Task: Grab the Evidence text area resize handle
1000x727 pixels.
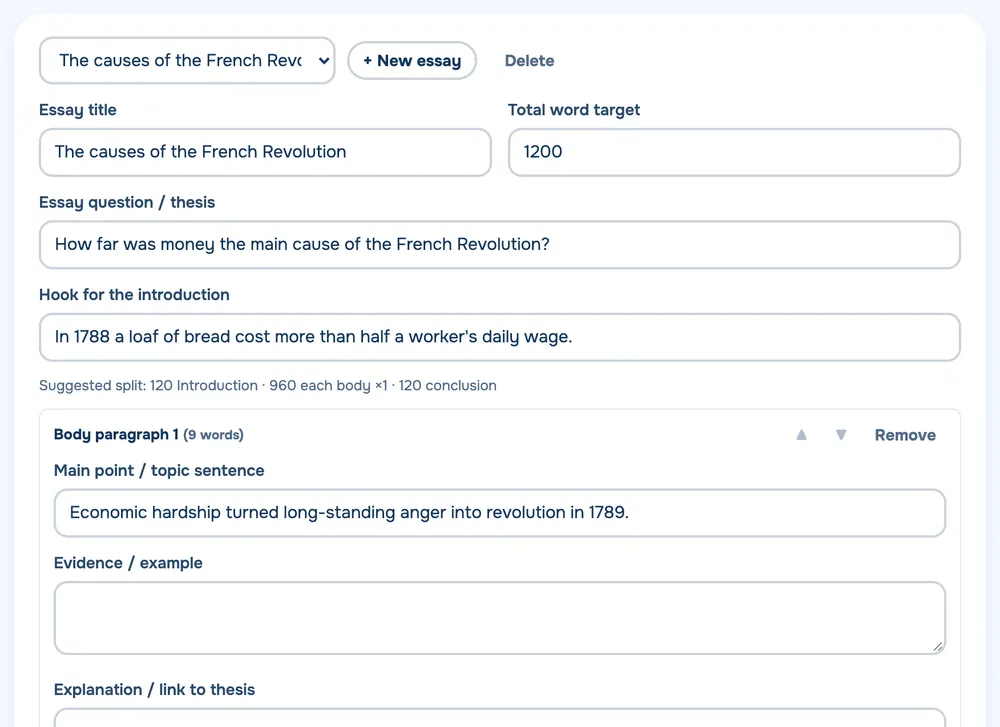Action: tap(938, 647)
